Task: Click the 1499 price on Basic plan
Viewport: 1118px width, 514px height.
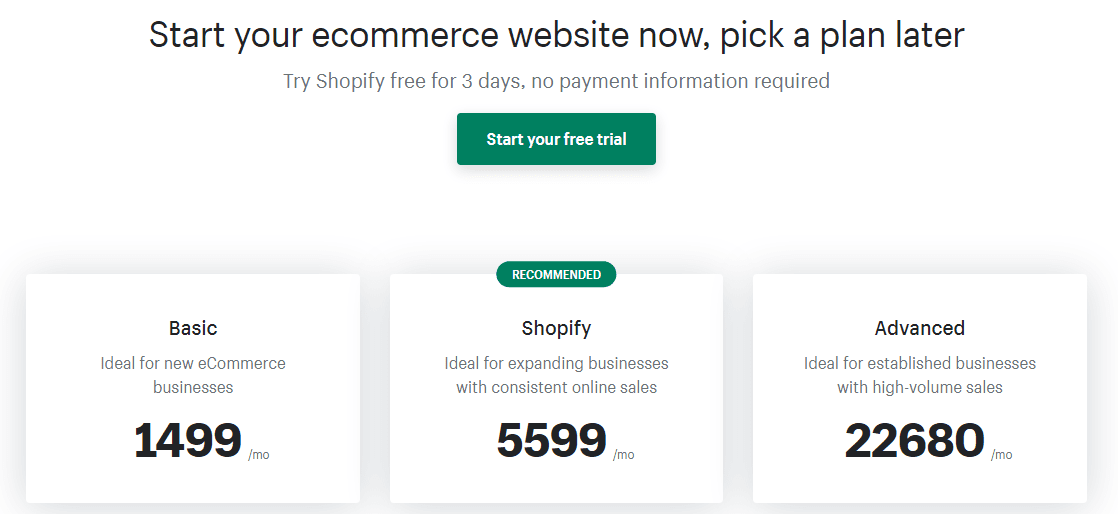Action: 188,441
